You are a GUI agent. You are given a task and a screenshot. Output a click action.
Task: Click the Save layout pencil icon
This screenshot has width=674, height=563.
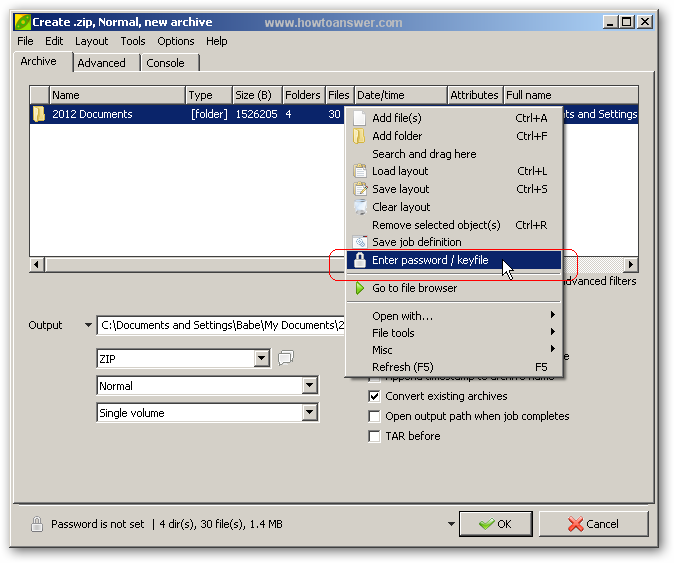pos(360,189)
